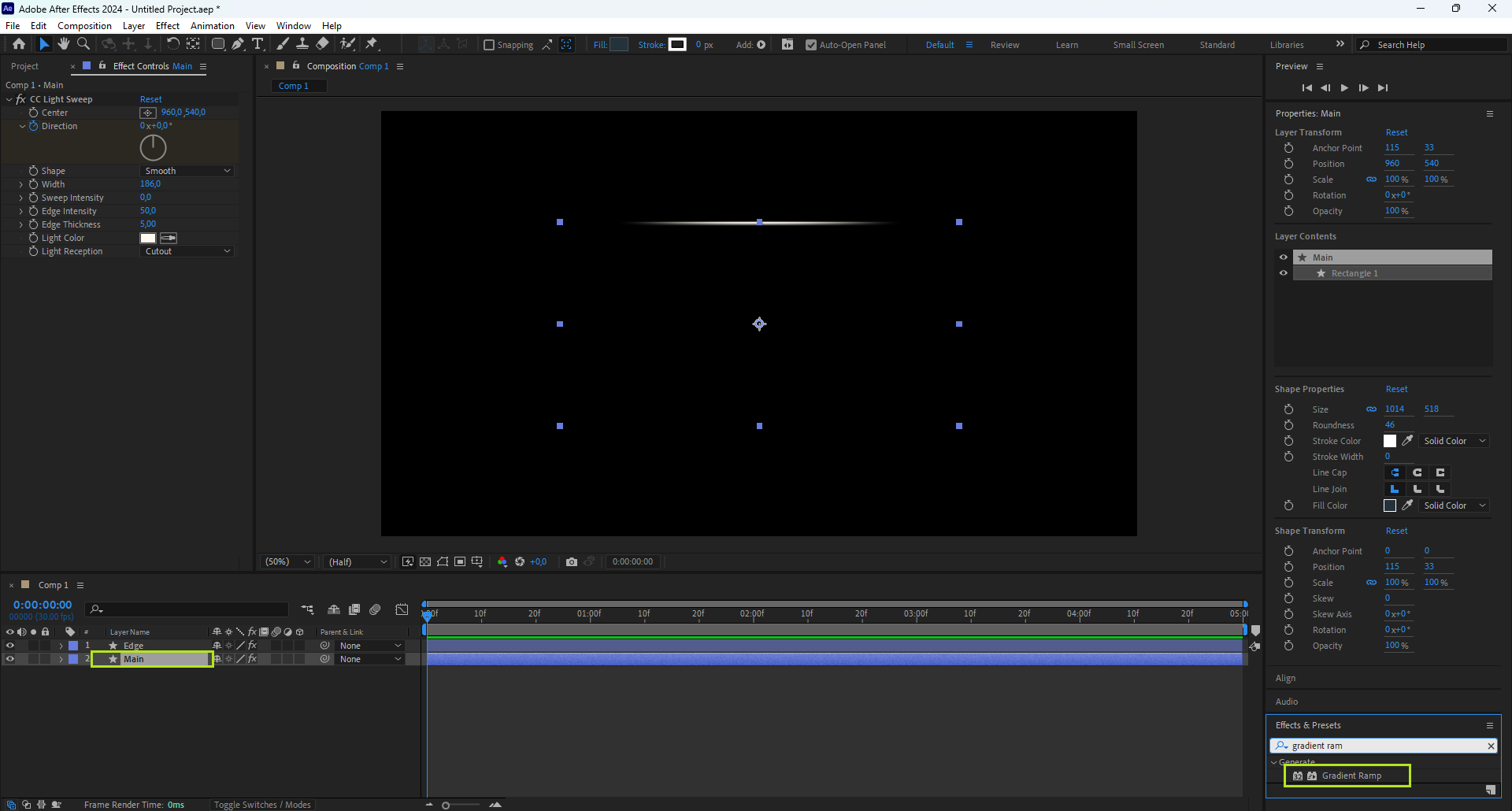
Task: Click Toggle Switches / Modes button
Action: 262,805
